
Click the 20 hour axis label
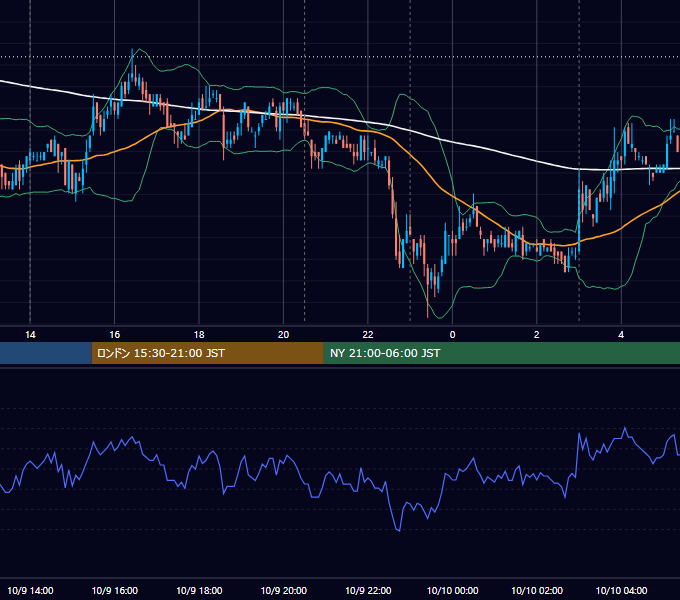(x=283, y=335)
